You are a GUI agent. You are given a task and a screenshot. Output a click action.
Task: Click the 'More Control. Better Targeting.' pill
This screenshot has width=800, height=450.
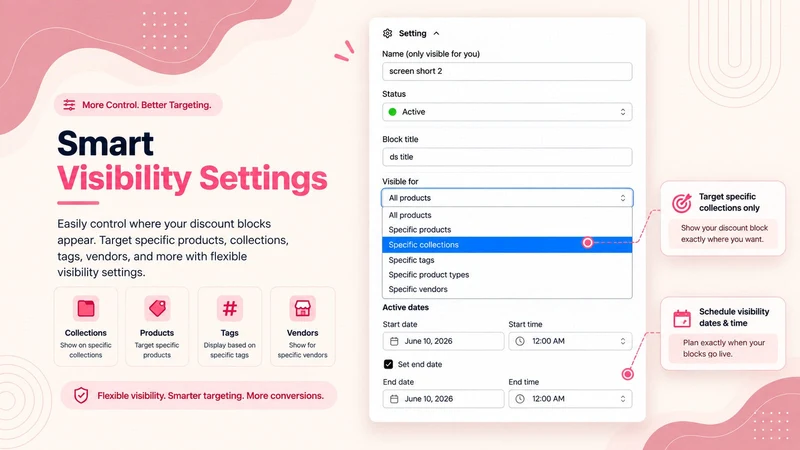click(138, 105)
